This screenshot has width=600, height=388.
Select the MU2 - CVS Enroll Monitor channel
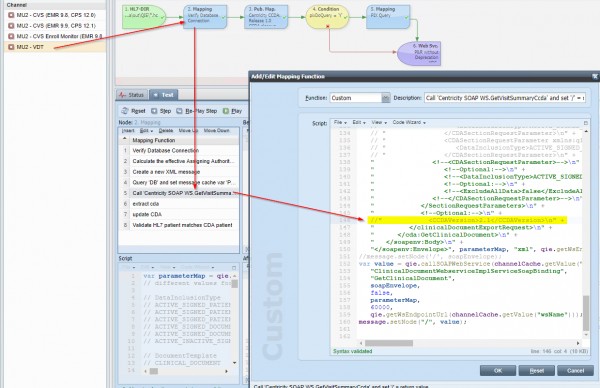(55, 36)
